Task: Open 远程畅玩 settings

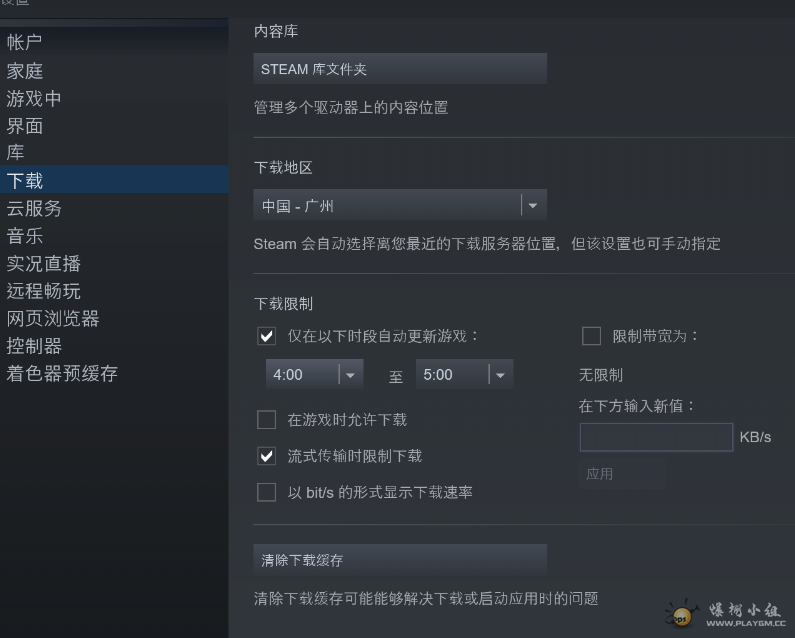Action: pyautogui.click(x=43, y=291)
